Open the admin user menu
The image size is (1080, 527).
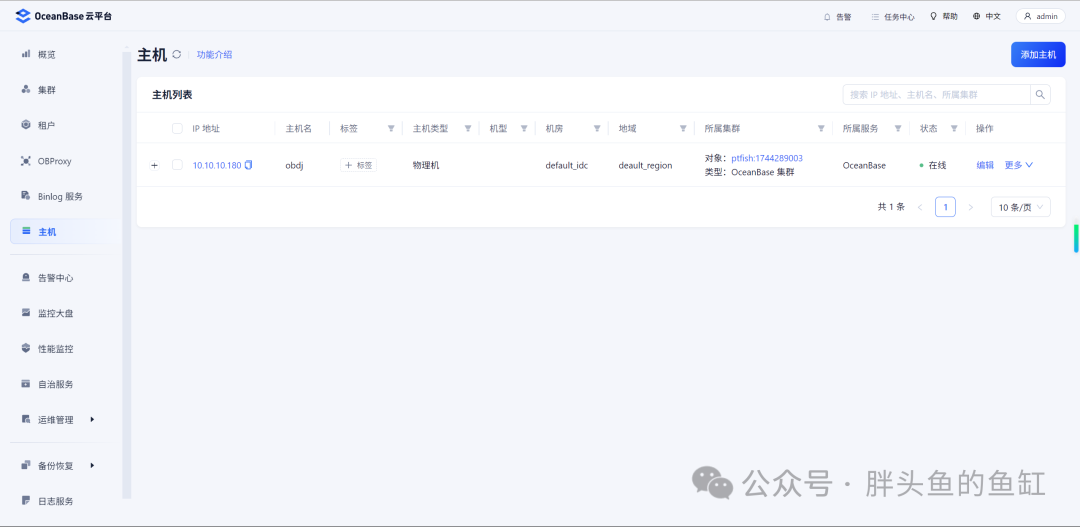(x=1040, y=17)
